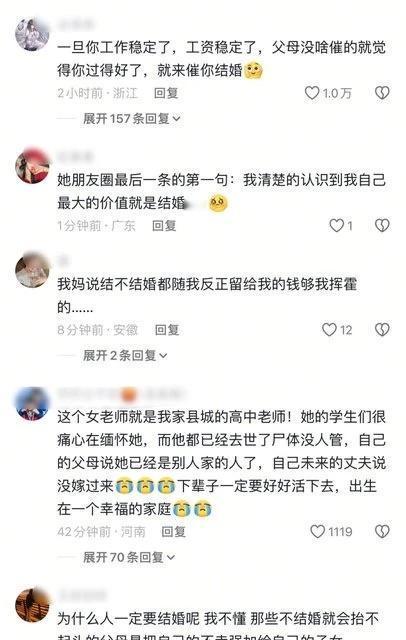The image size is (406, 640).
Task: Reply to the Zhejiang comment via 回复
Action: pyautogui.click(x=166, y=93)
